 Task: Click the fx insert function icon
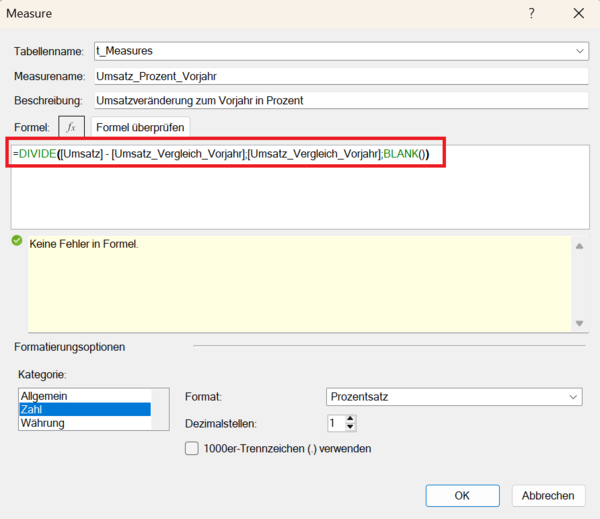(71, 127)
